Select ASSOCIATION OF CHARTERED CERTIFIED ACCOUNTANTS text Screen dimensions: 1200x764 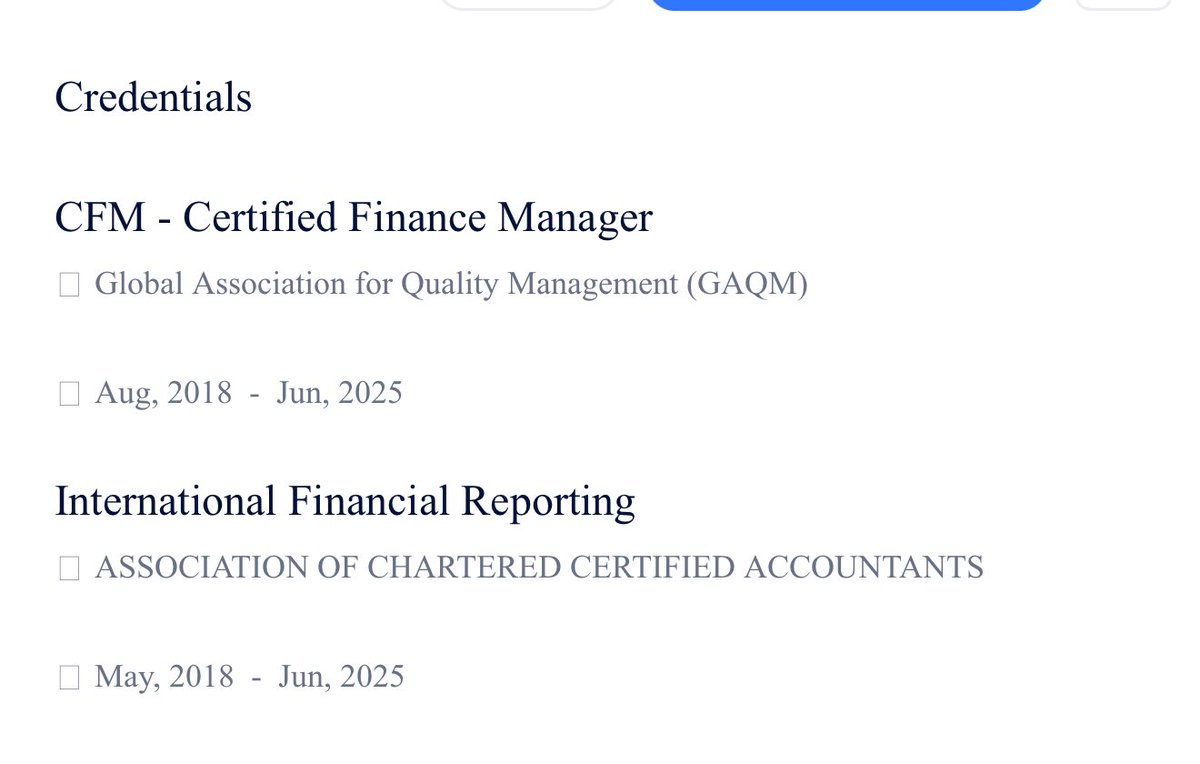[x=539, y=568]
